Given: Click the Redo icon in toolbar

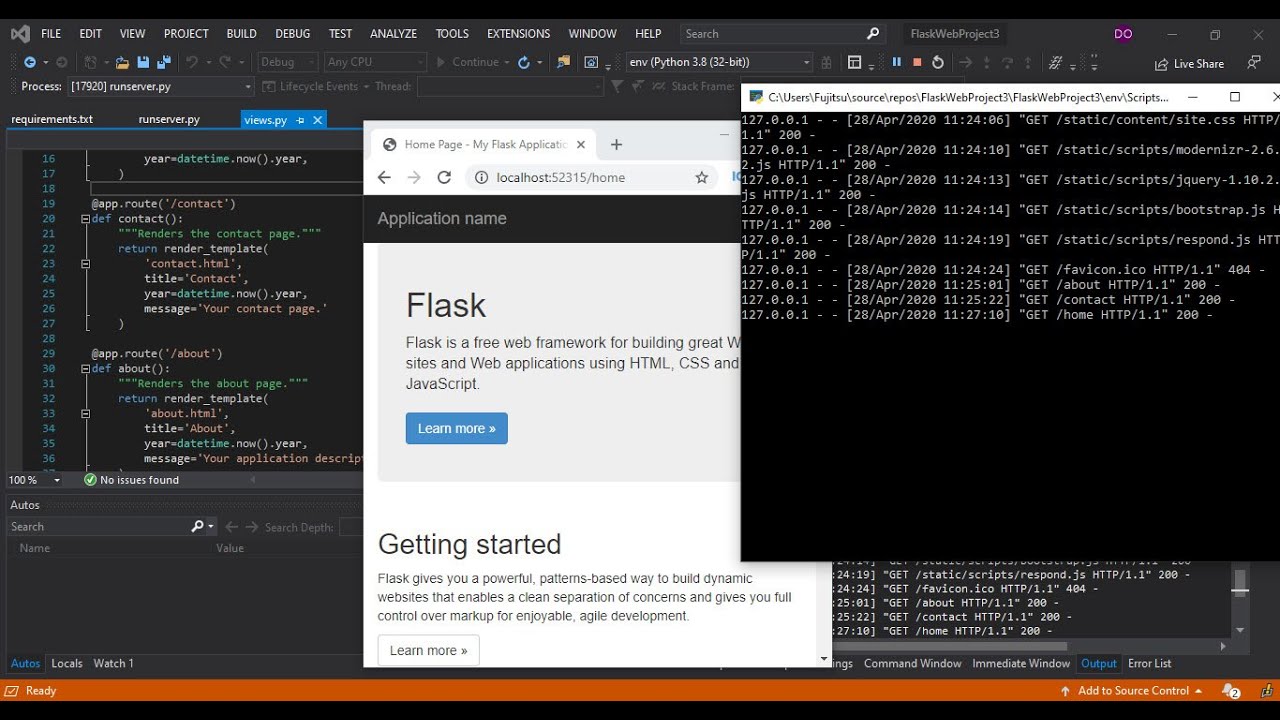Looking at the screenshot, I should click(x=225, y=62).
